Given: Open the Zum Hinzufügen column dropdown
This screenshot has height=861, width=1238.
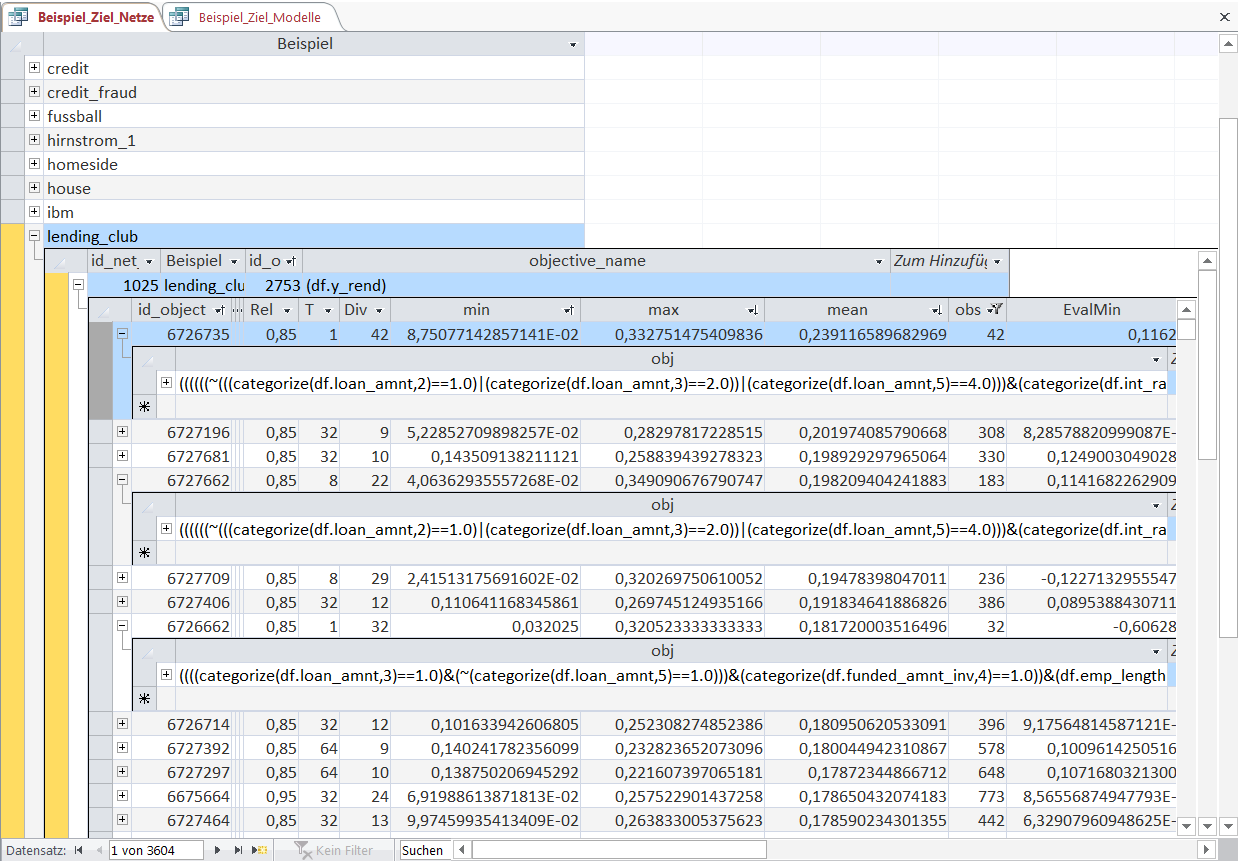Looking at the screenshot, I should point(996,261).
